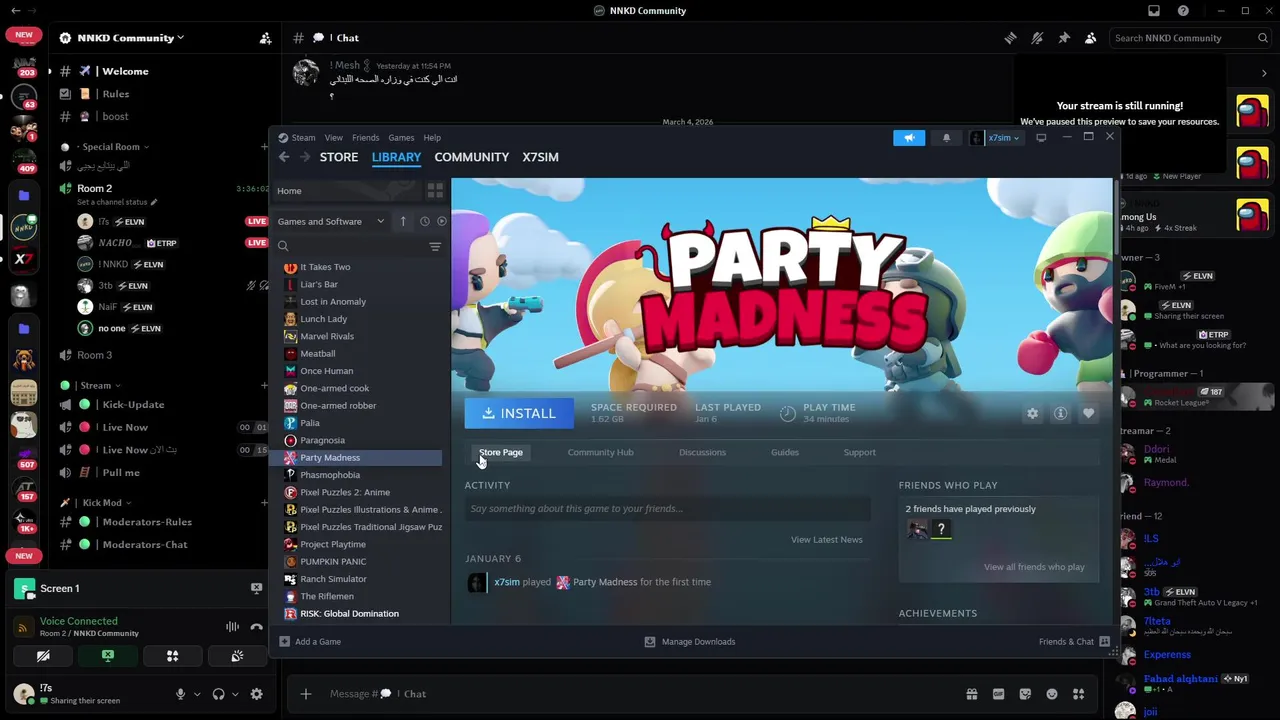Click Add a Game in Steam

310,642
